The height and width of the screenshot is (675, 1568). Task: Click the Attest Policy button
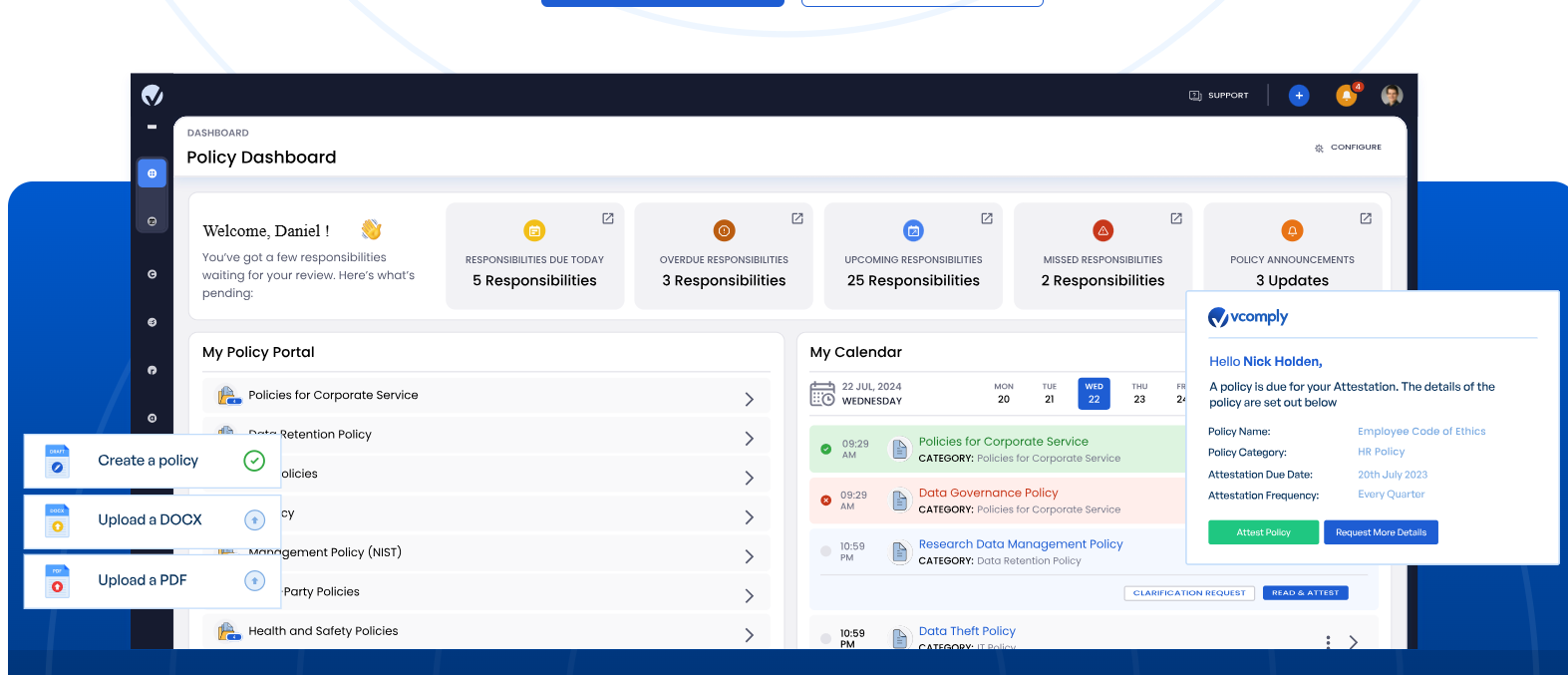point(1263,532)
